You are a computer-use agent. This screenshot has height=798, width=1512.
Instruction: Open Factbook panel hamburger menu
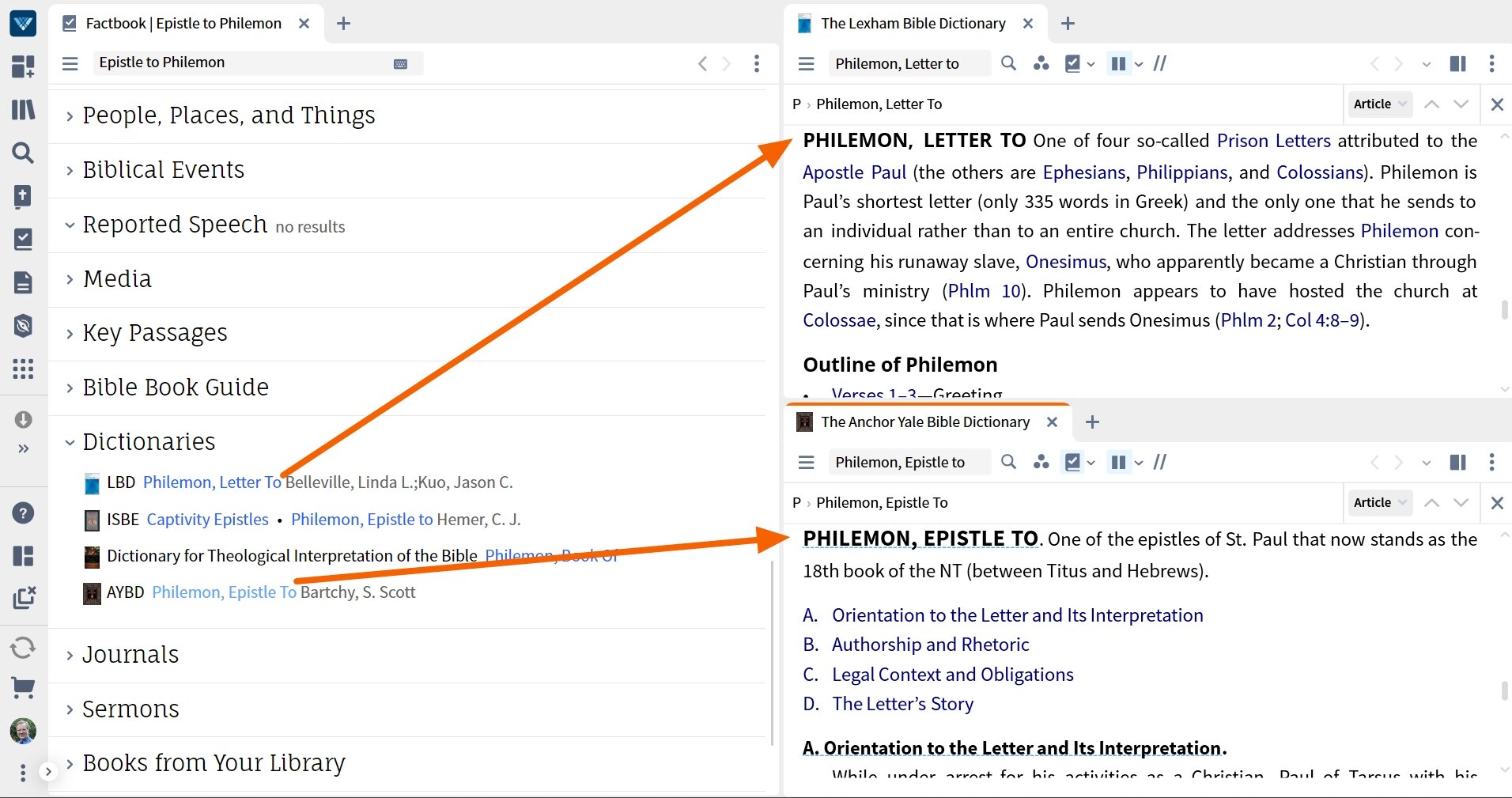point(70,63)
